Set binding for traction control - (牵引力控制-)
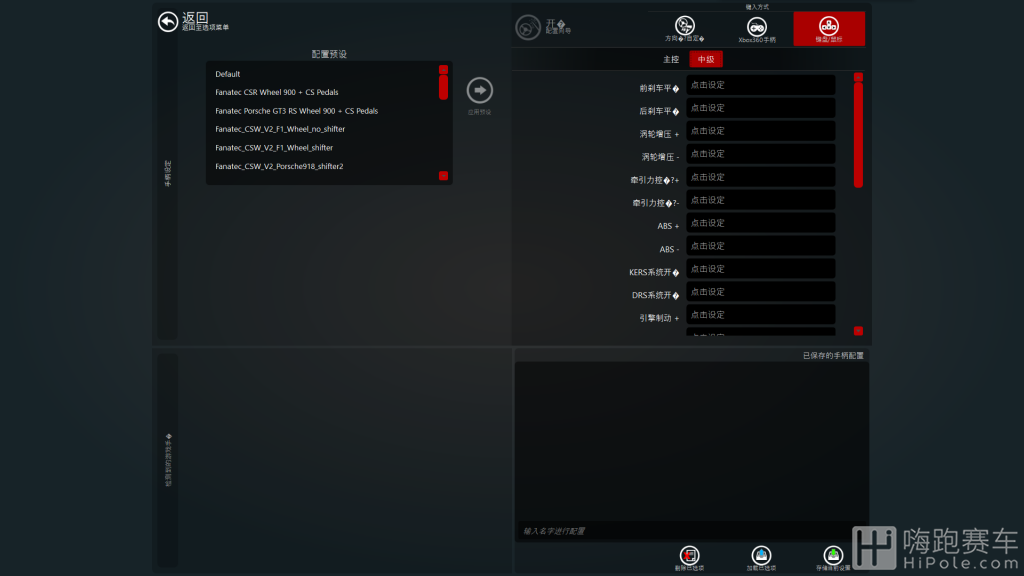The image size is (1024, 576). [761, 200]
